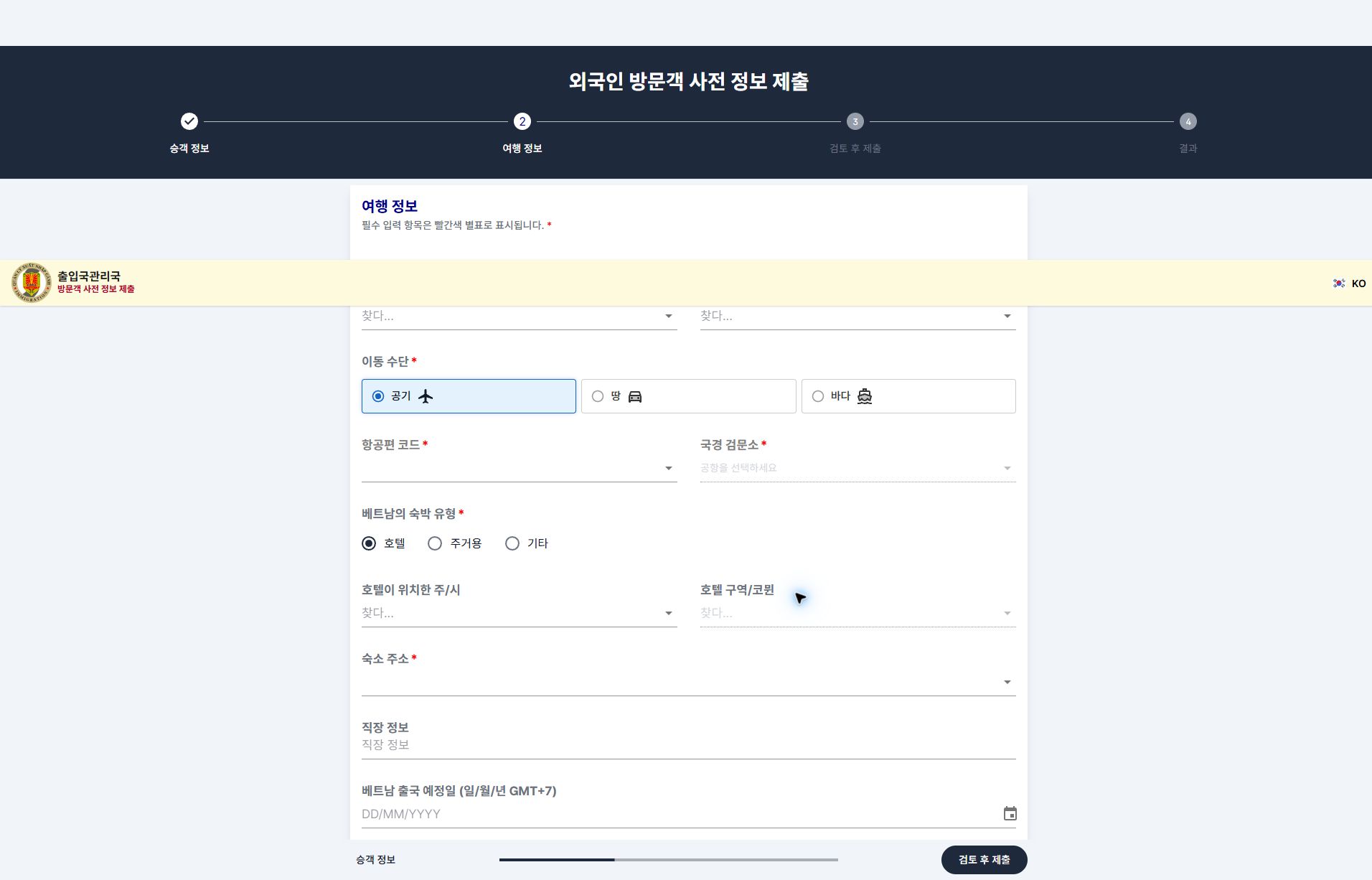This screenshot has height=880, width=1372.
Task: Click 외국인 방문객 사전 정보 제출 title
Action: coord(689,82)
